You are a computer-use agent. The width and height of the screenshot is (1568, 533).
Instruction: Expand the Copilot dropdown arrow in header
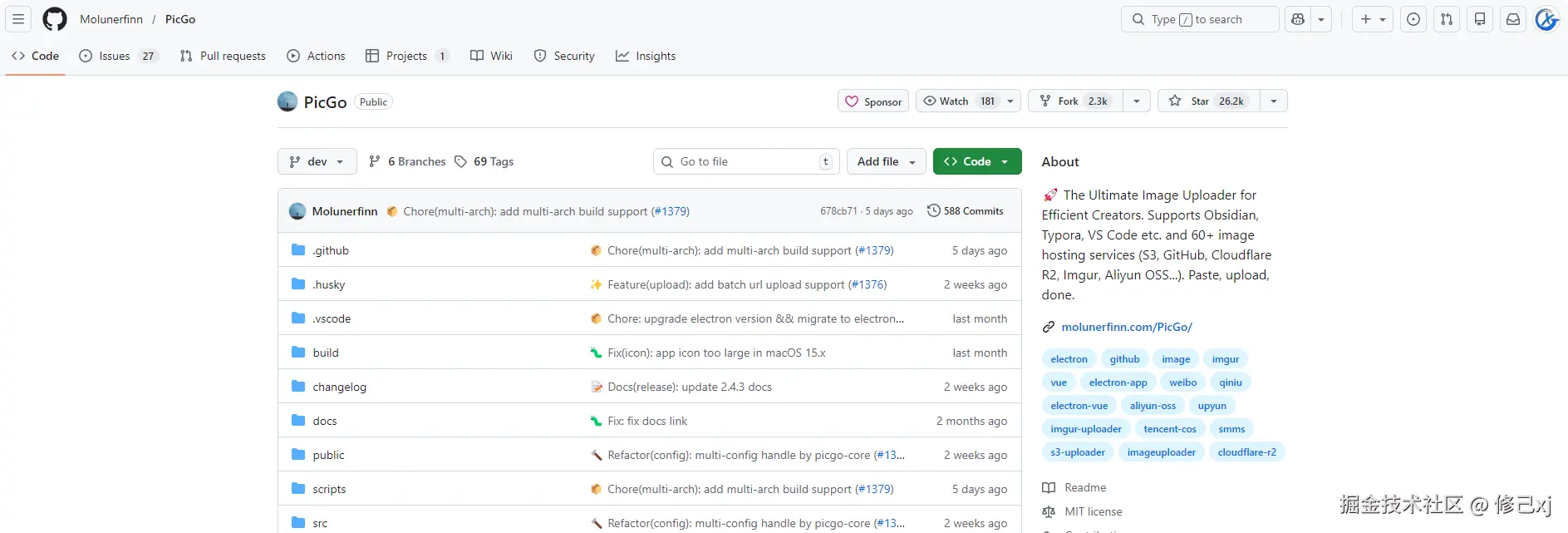coord(1321,19)
